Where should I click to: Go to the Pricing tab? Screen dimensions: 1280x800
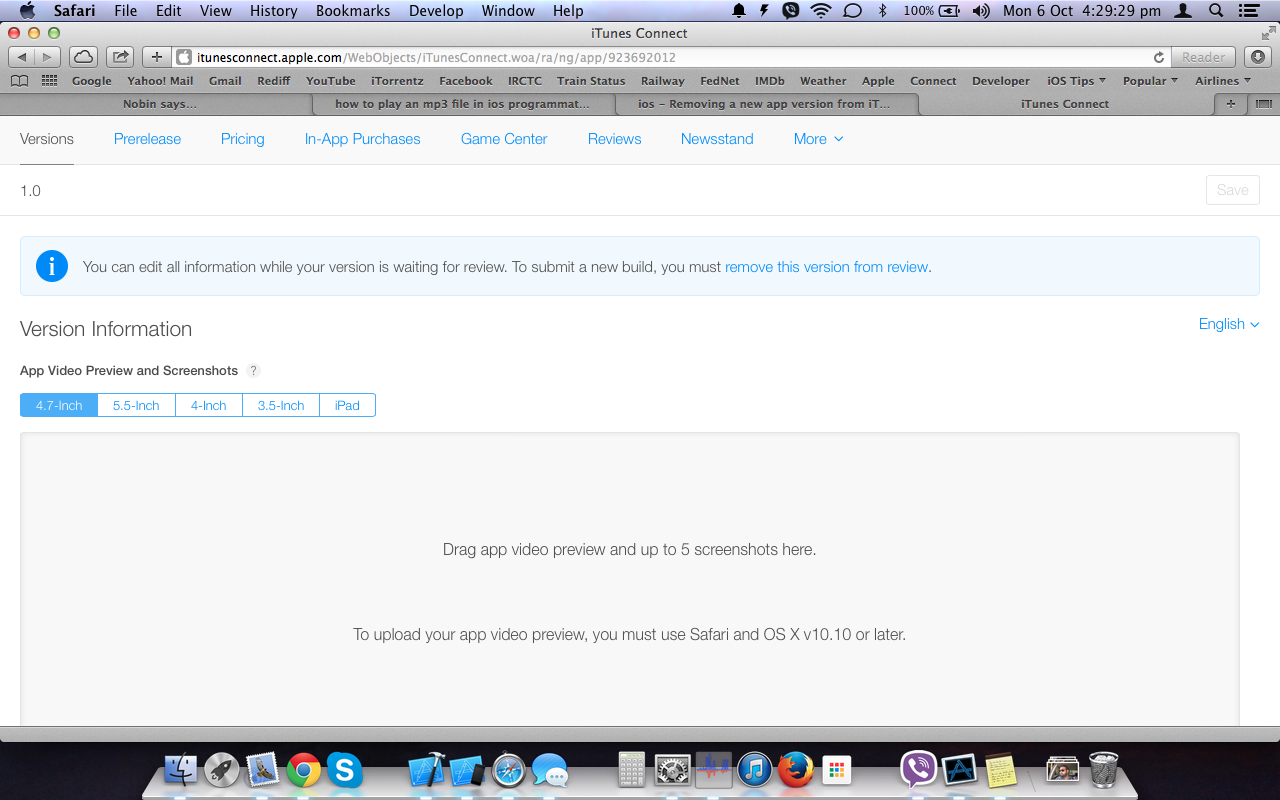243,139
